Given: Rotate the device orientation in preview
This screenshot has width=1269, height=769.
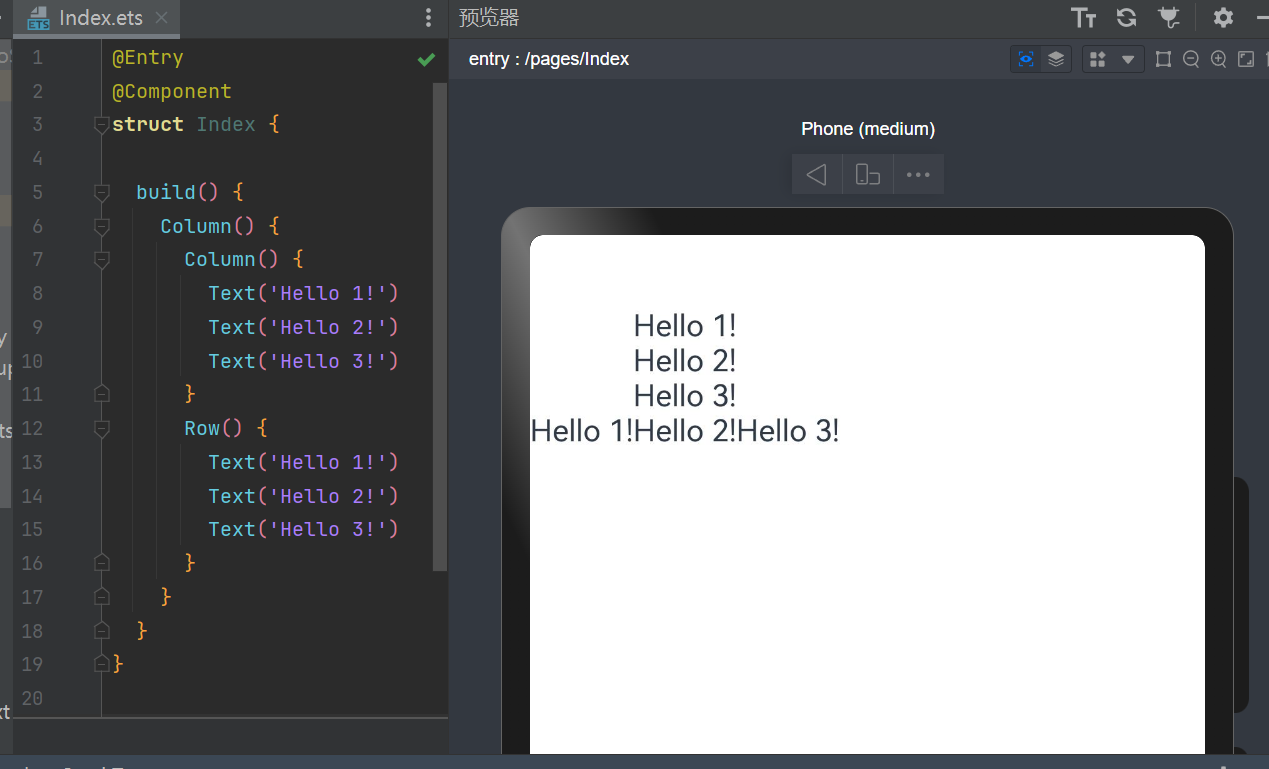Looking at the screenshot, I should point(868,175).
